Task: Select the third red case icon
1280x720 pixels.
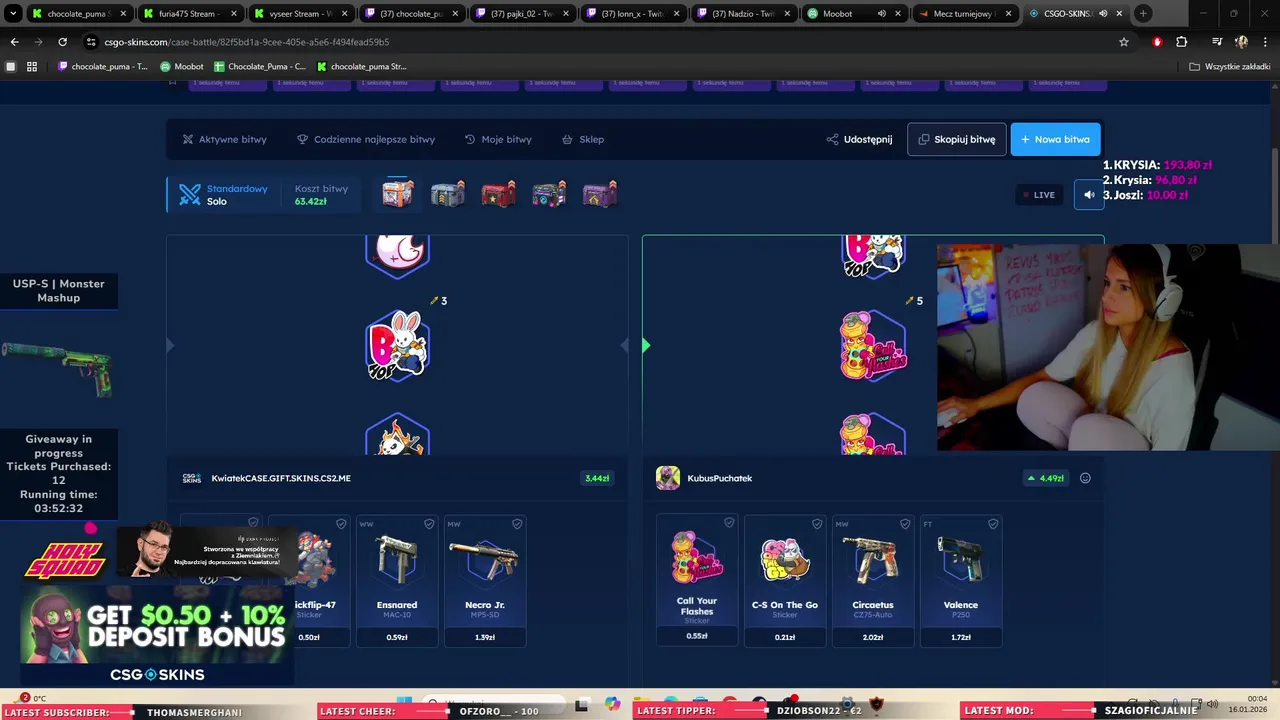Action: click(x=498, y=194)
